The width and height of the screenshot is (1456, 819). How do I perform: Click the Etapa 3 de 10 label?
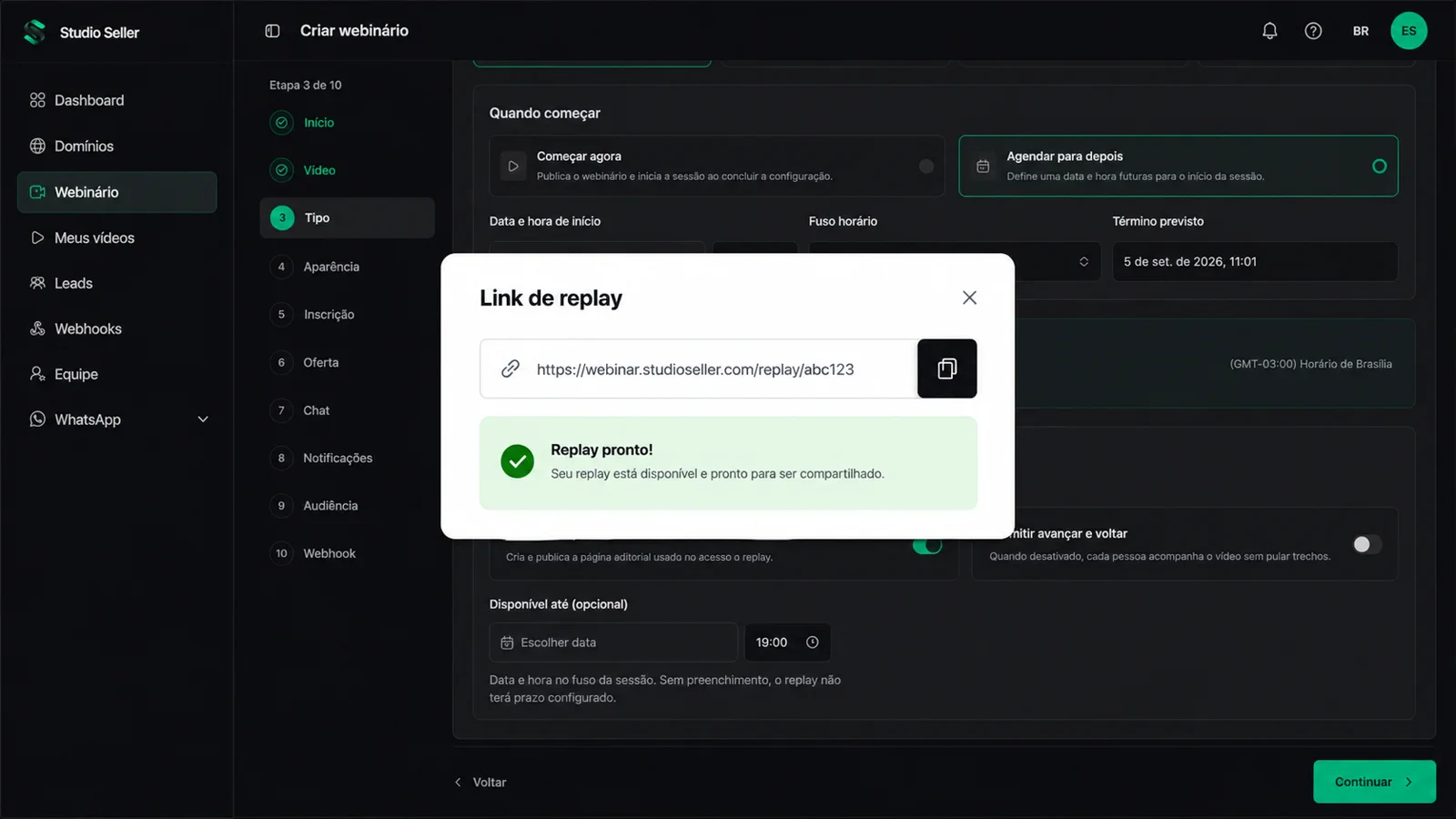306,85
